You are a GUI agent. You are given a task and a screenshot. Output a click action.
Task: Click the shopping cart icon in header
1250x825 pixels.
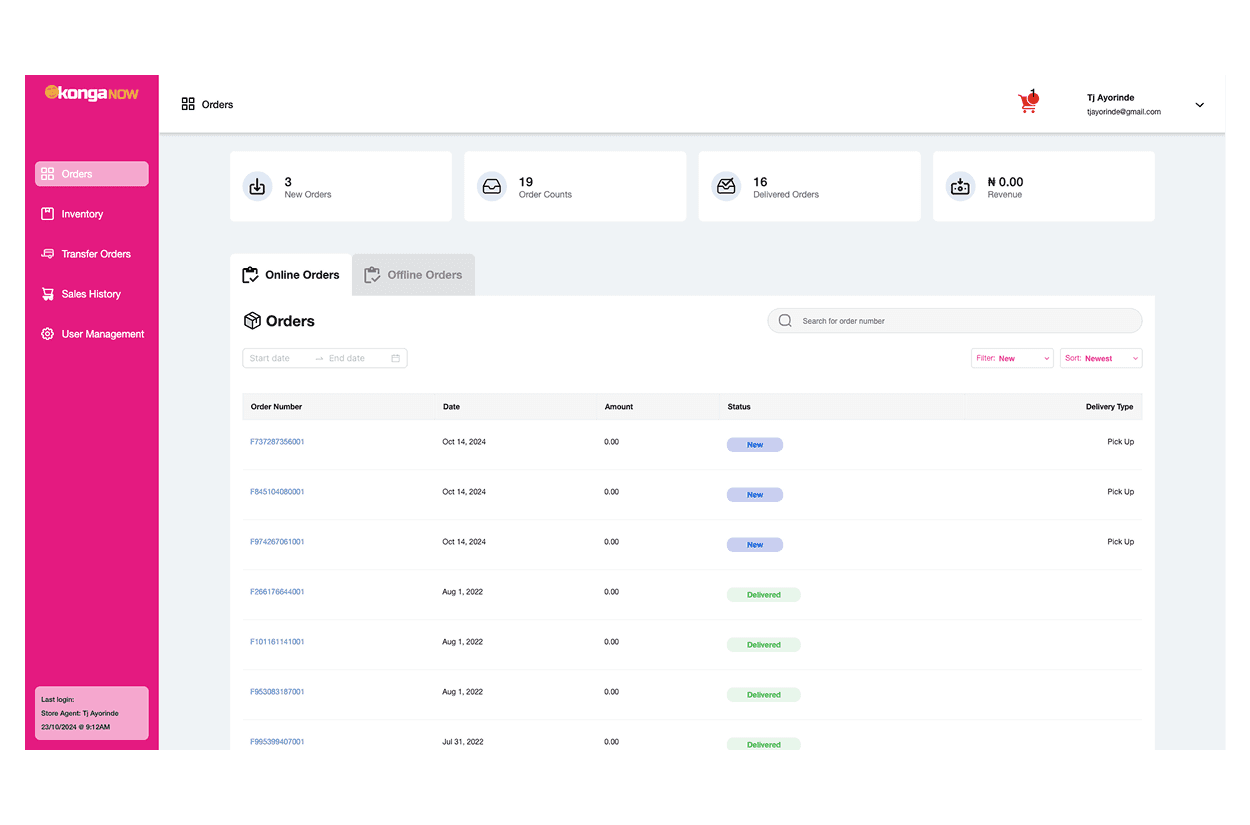1027,102
